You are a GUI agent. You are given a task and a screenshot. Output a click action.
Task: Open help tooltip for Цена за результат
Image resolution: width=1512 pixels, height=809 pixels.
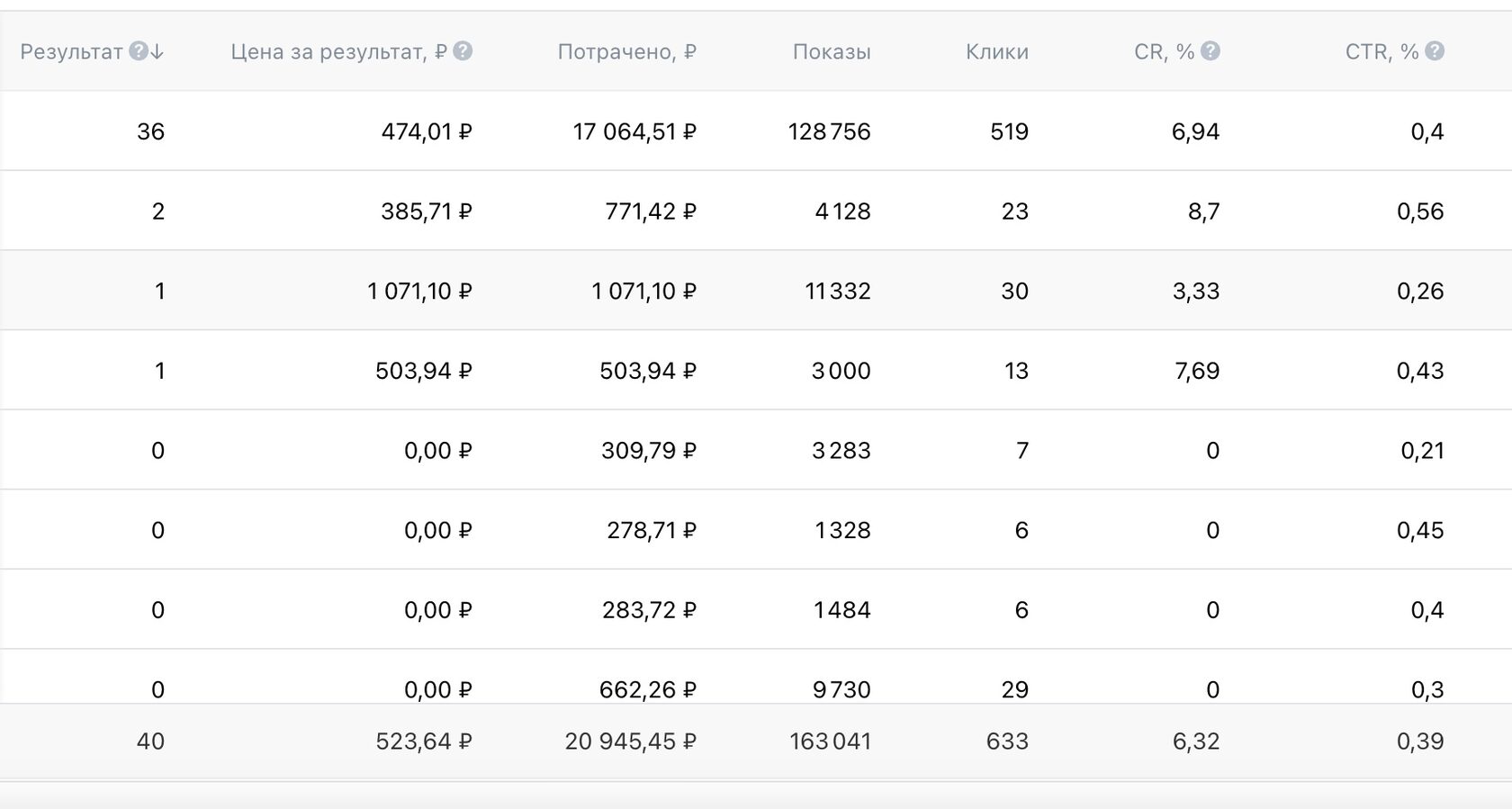click(463, 51)
